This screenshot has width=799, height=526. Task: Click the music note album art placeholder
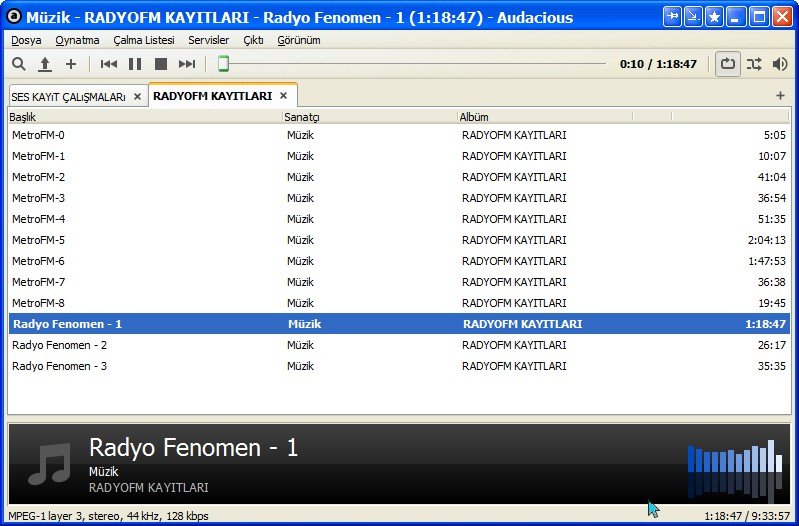(49, 463)
